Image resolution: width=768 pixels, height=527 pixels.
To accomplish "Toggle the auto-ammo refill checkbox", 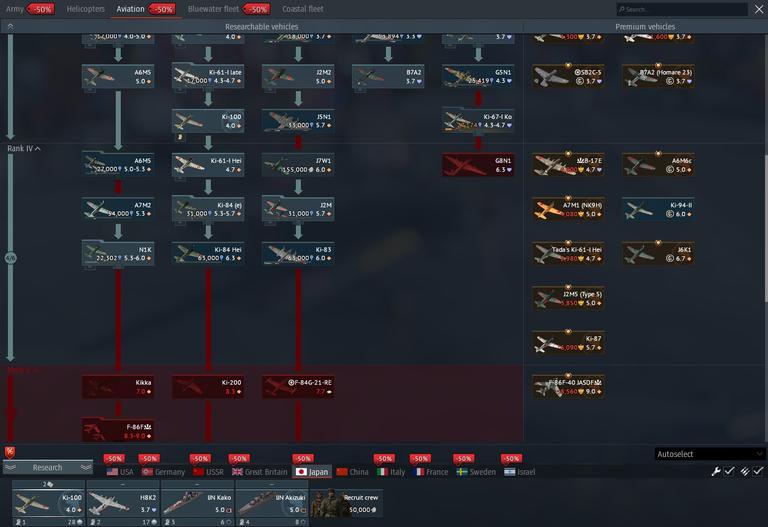I will pyautogui.click(x=758, y=471).
